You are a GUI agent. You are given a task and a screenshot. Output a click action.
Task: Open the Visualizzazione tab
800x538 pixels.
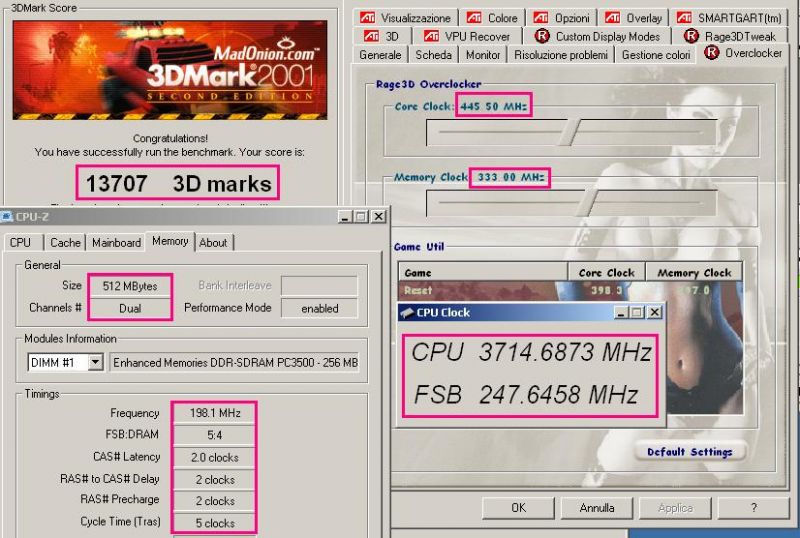click(x=406, y=18)
